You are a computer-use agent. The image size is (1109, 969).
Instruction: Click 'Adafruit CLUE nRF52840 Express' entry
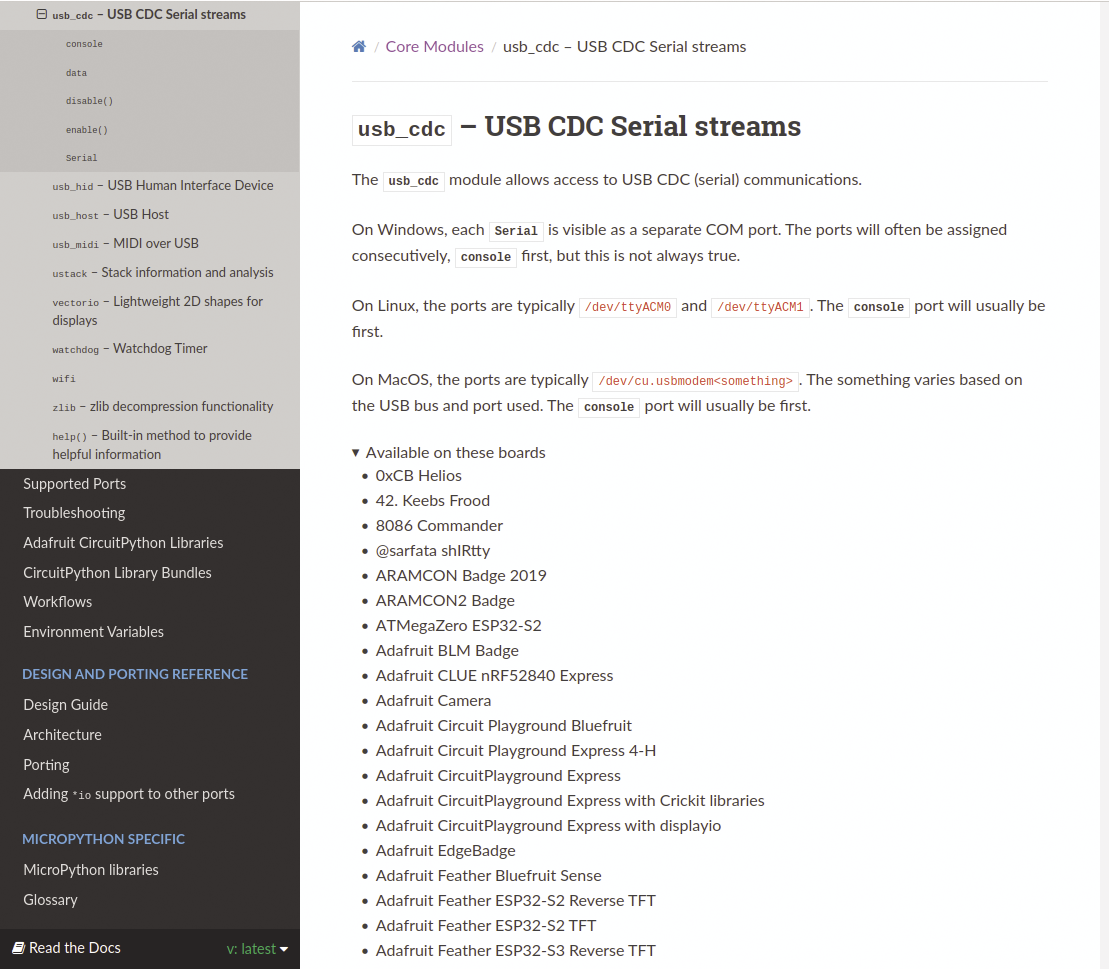click(494, 675)
